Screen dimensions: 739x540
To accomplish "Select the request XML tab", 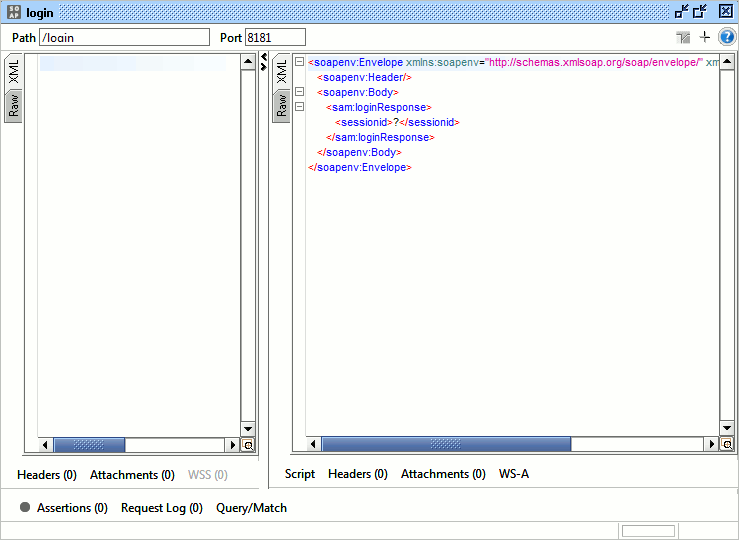I will pyautogui.click(x=14, y=71).
